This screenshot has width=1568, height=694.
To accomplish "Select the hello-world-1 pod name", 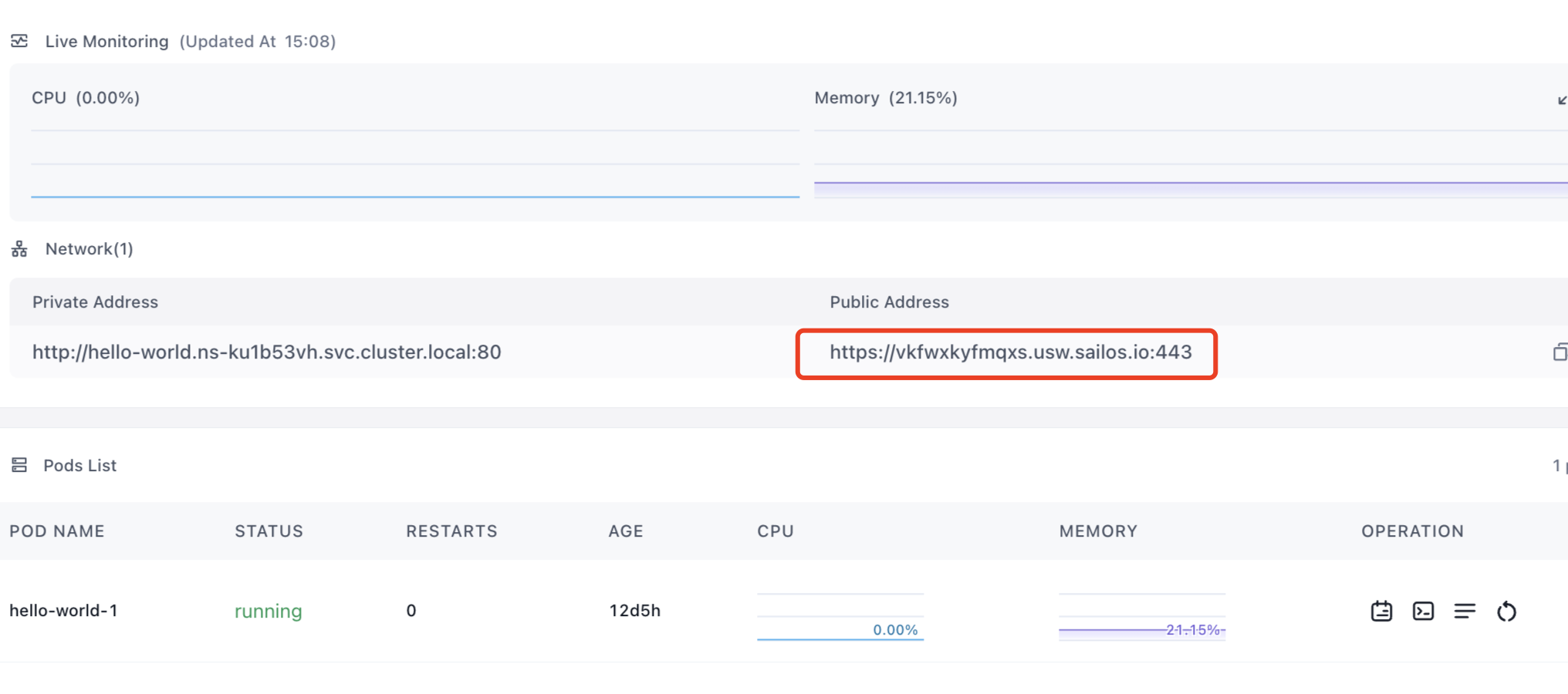I will 63,611.
